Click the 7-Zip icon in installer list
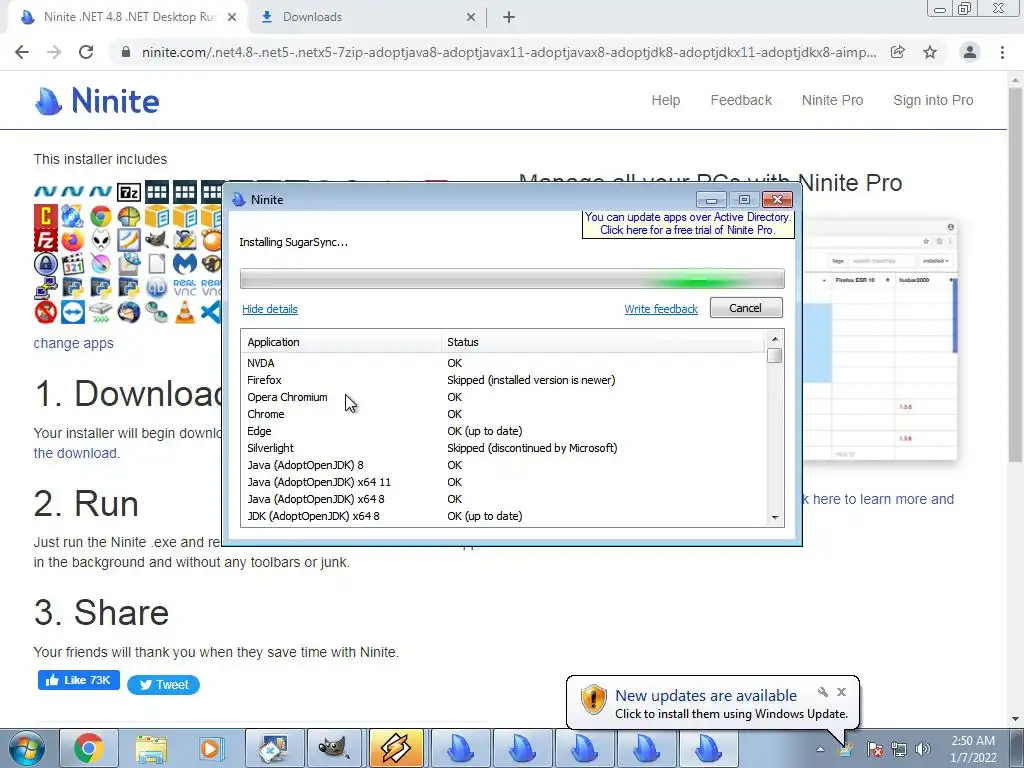This screenshot has width=1024, height=768. click(x=129, y=192)
